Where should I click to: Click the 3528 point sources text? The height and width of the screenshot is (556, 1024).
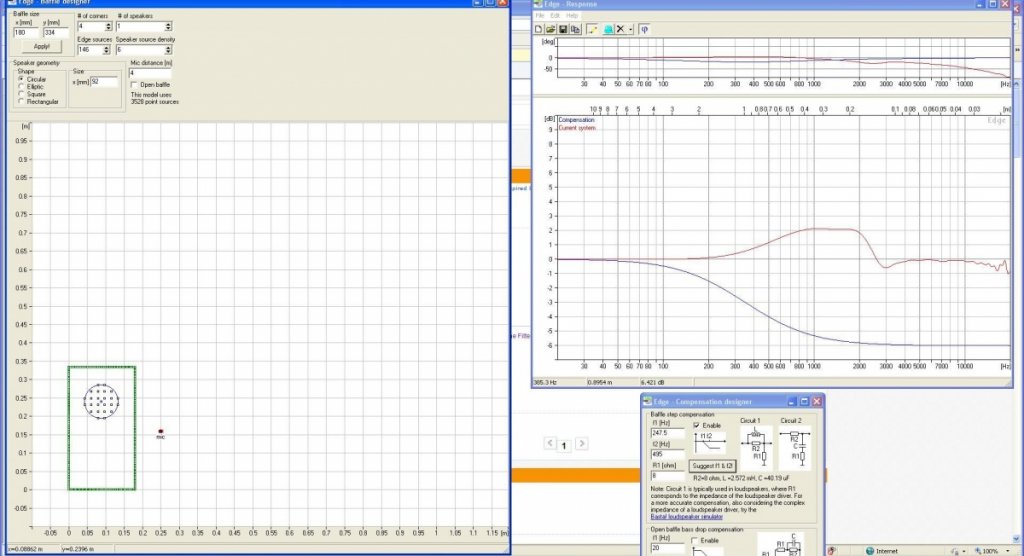(155, 102)
